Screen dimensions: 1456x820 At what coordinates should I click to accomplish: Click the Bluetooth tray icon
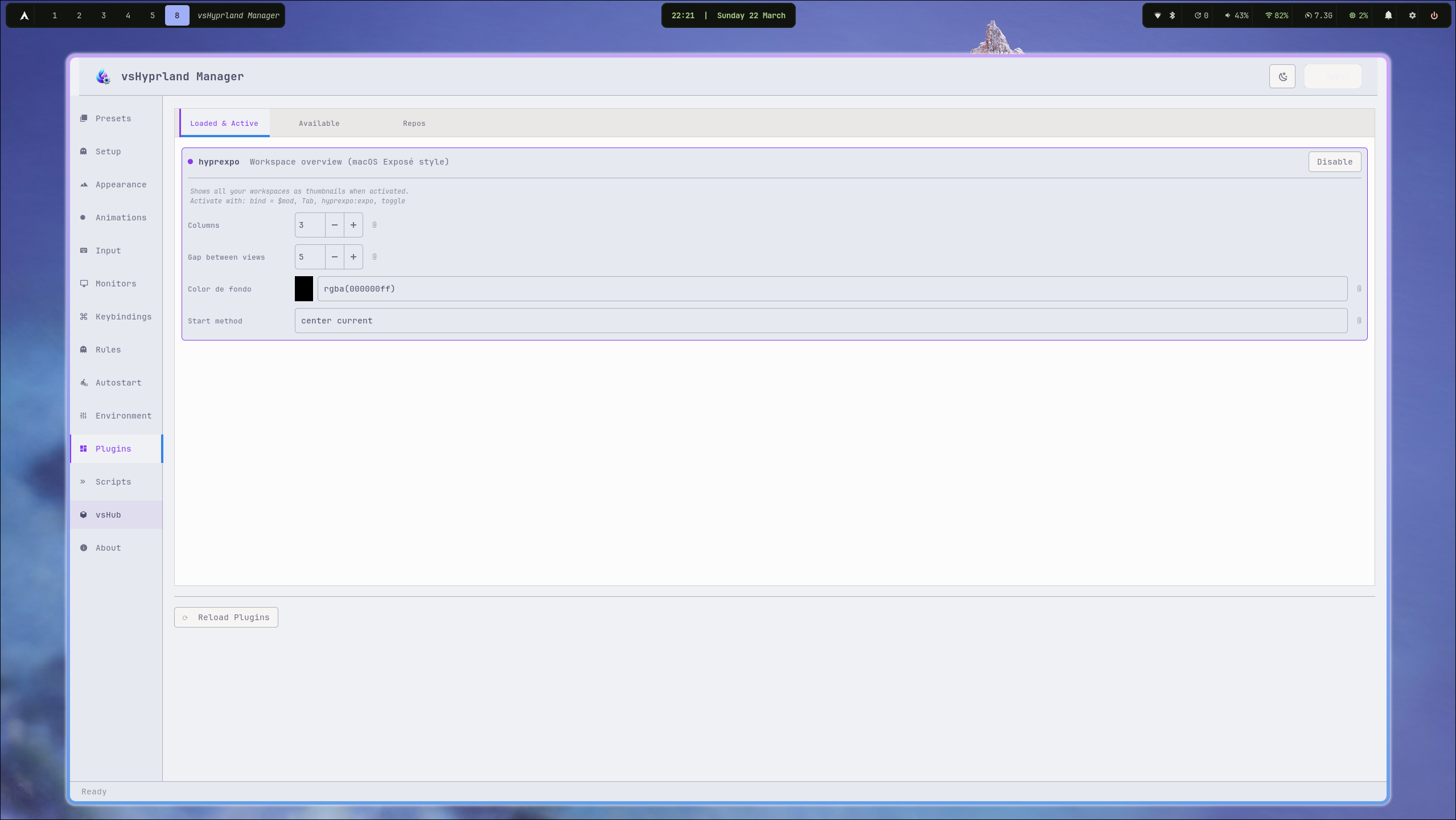[1173, 15]
